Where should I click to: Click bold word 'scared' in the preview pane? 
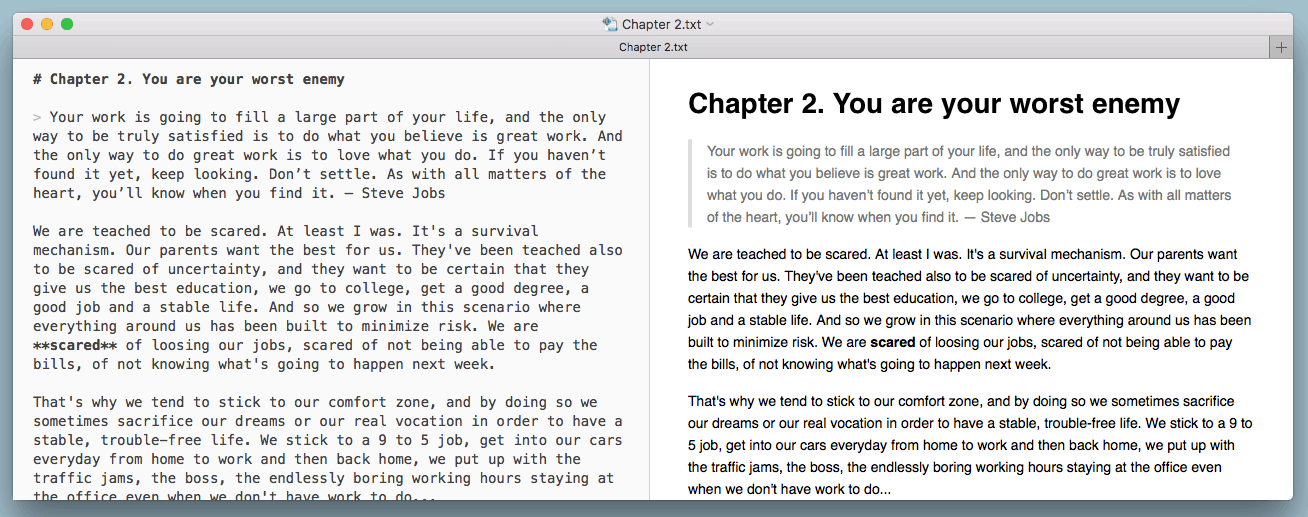tap(893, 342)
